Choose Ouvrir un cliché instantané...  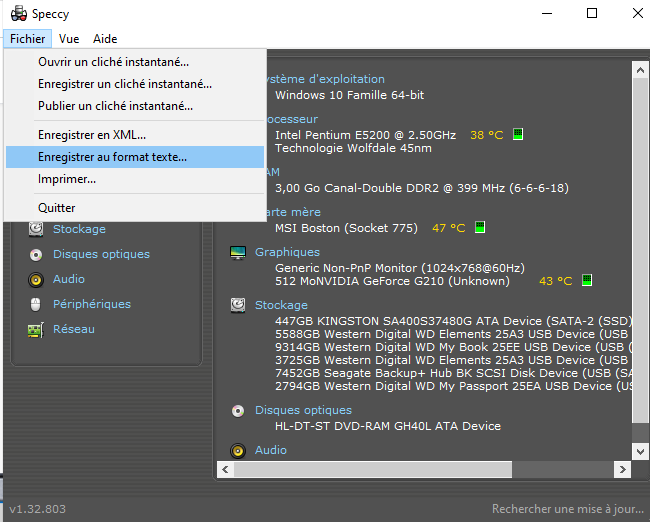[135, 62]
